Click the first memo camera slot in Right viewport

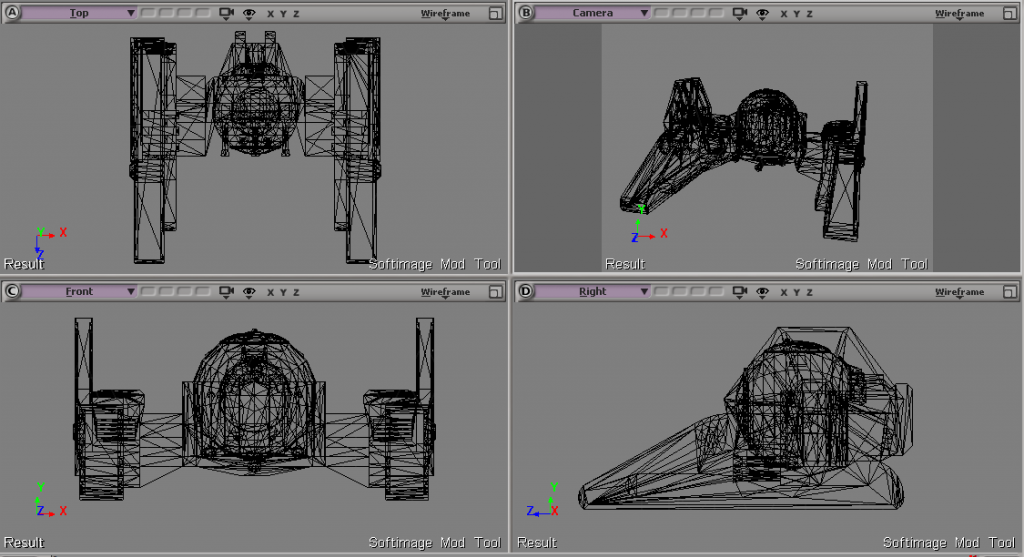[662, 292]
